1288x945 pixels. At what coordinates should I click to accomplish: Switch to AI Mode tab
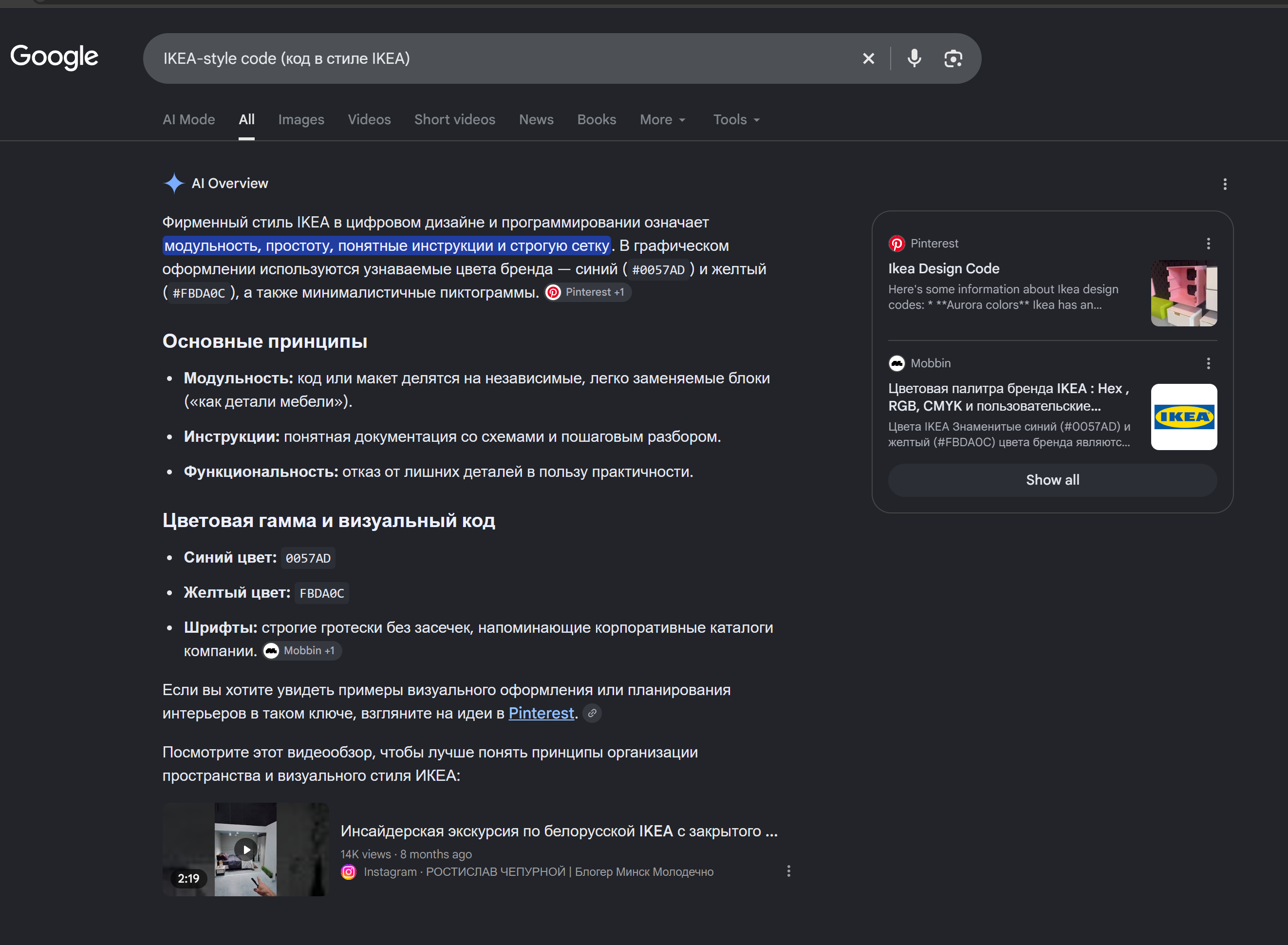(188, 119)
